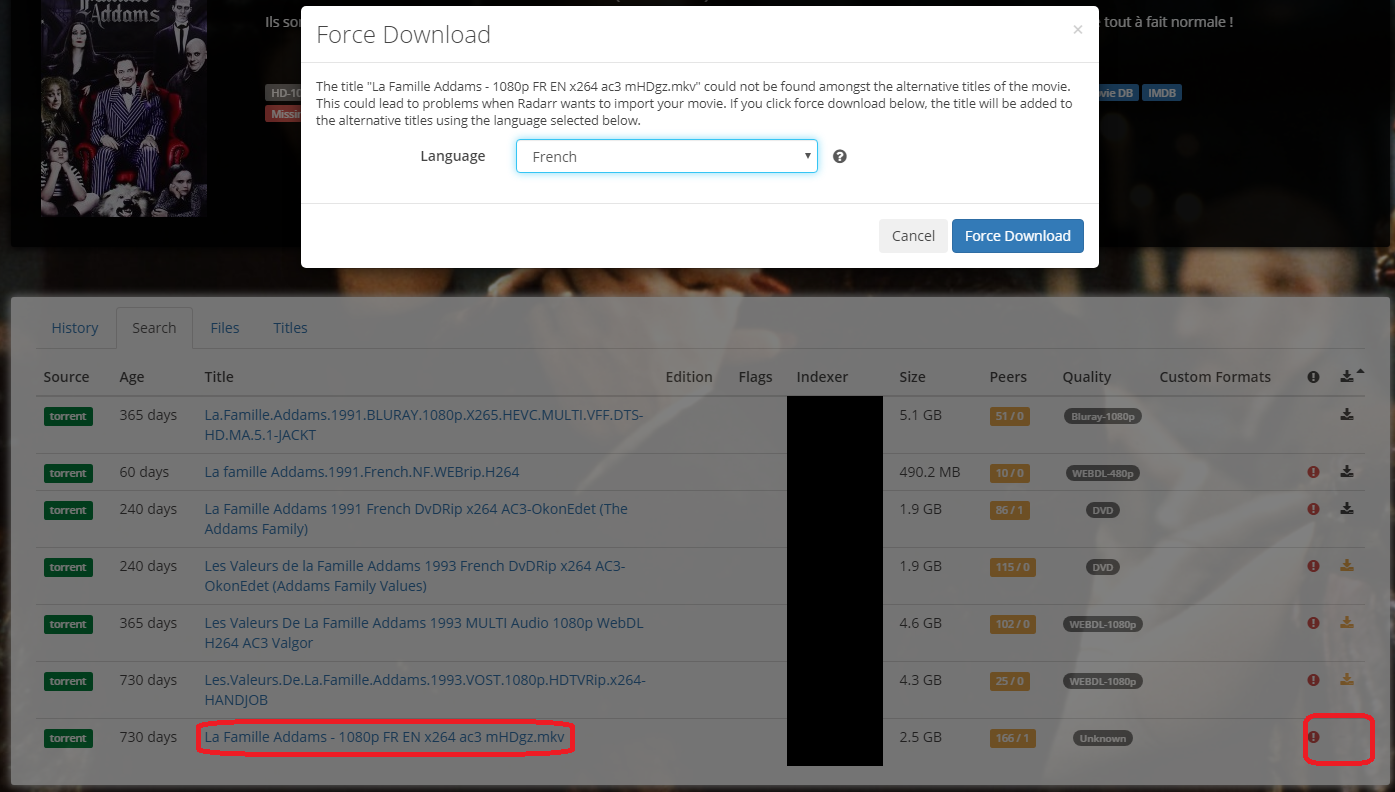
Task: Sort by the rejection warning column header icon
Action: 1314,377
